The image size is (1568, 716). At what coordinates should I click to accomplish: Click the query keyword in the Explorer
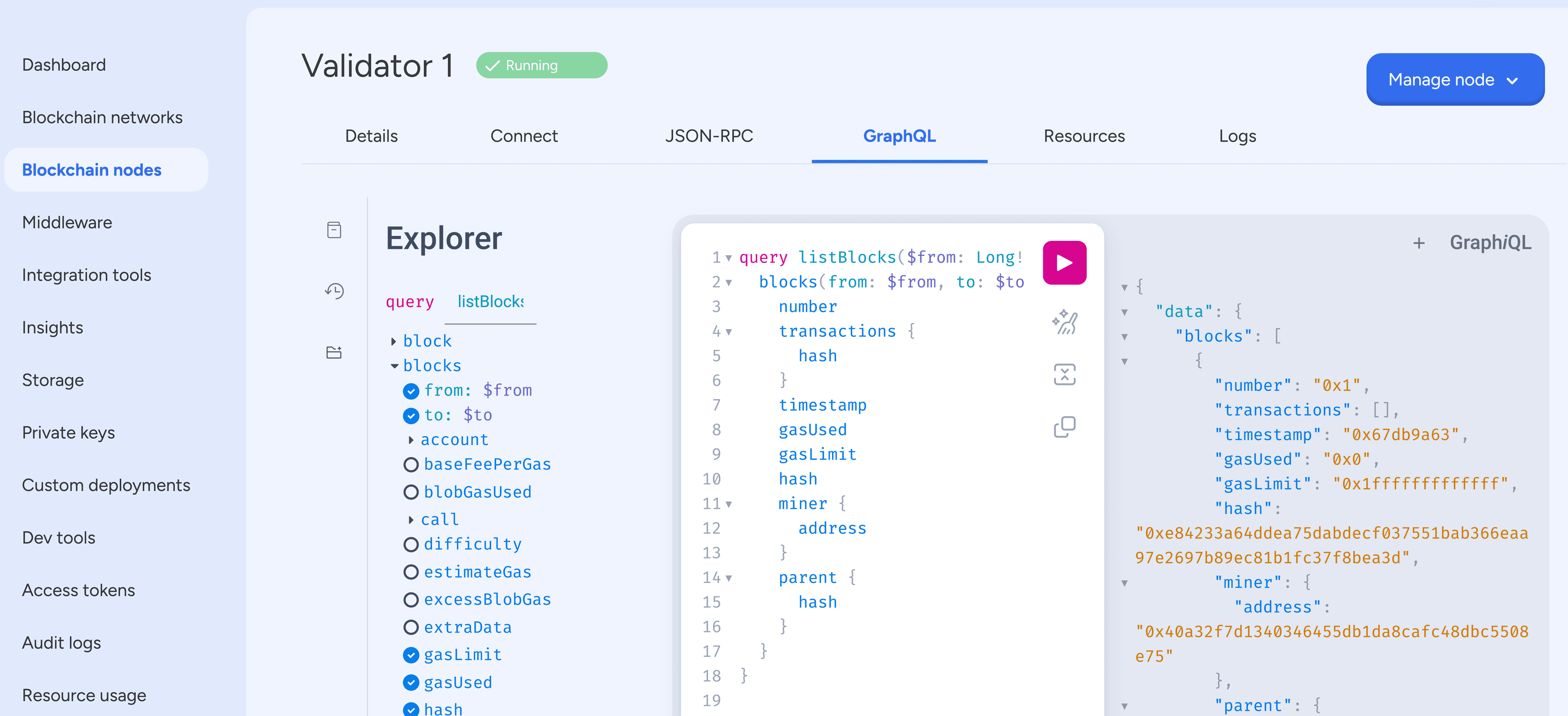click(410, 302)
